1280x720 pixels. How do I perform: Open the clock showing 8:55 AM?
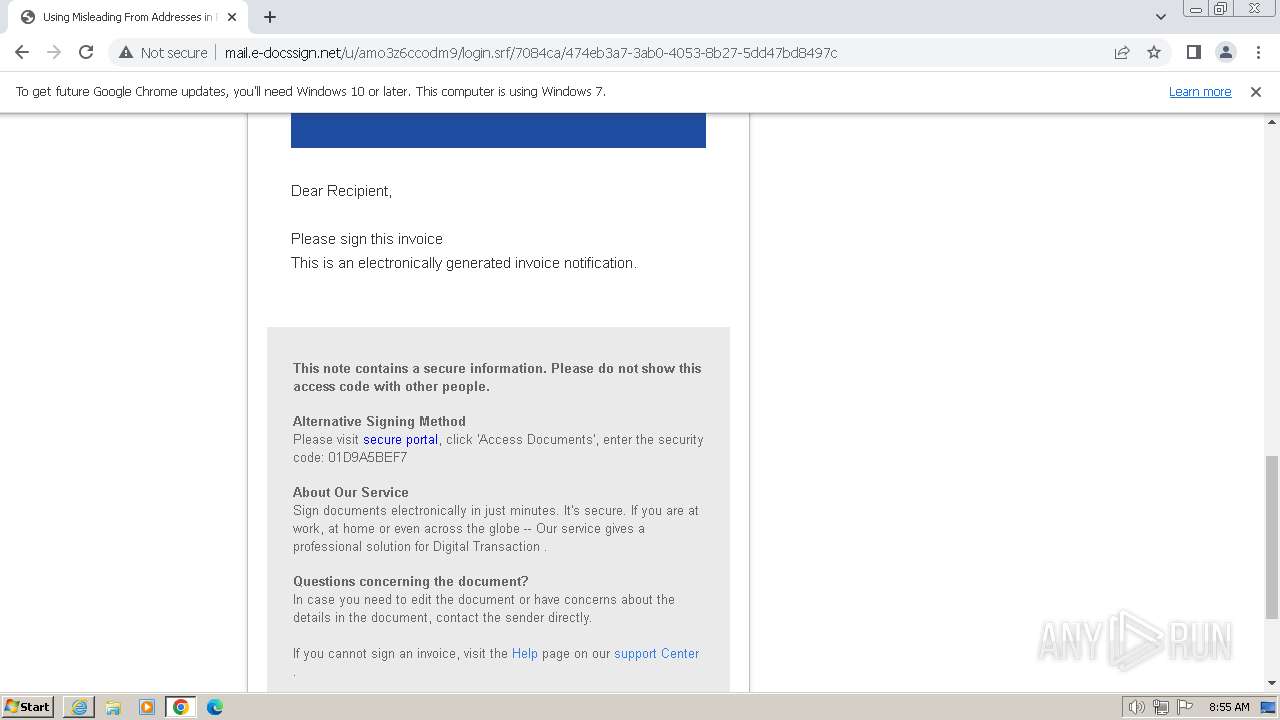pos(1229,707)
